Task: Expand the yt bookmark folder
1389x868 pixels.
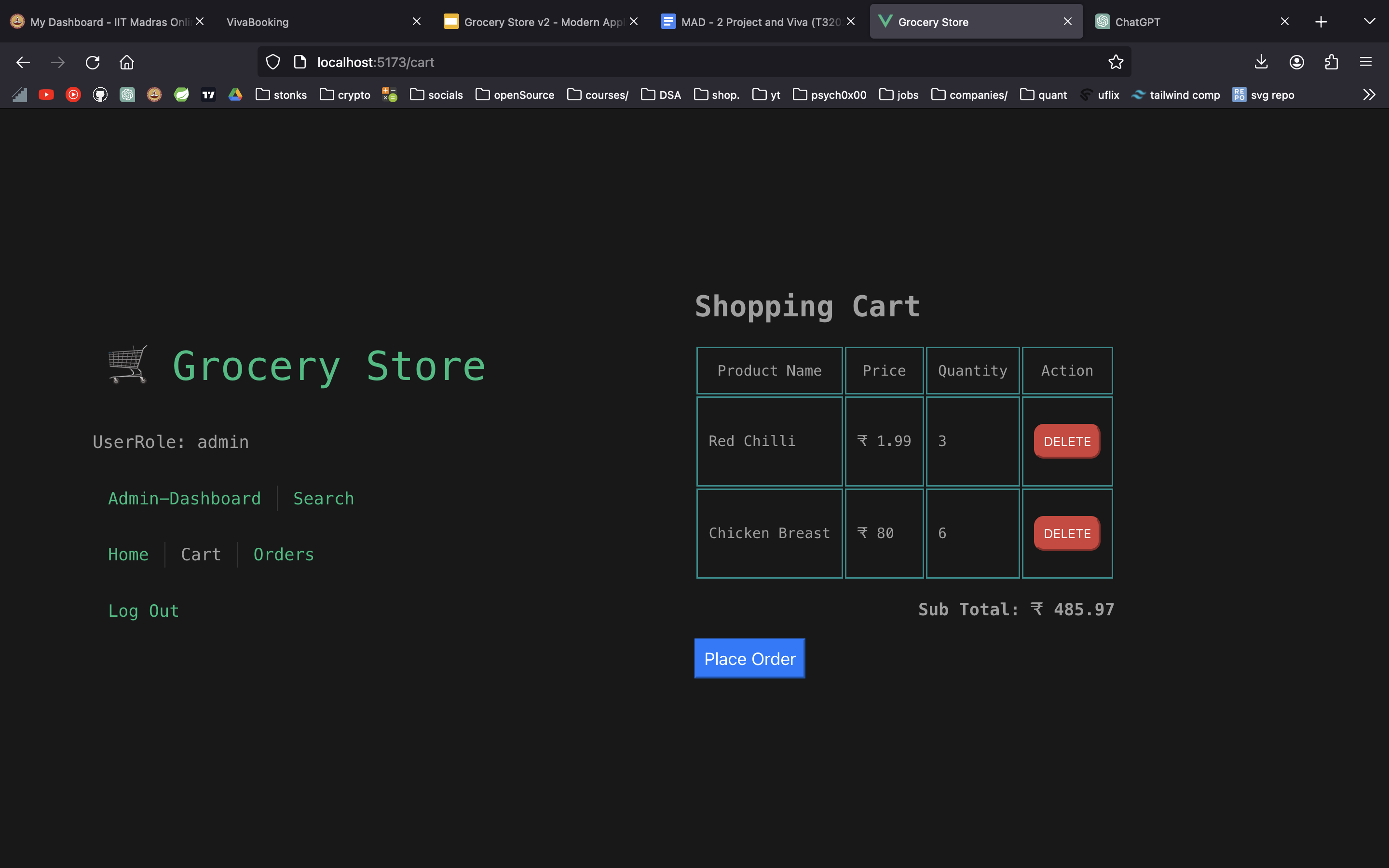Action: click(766, 95)
